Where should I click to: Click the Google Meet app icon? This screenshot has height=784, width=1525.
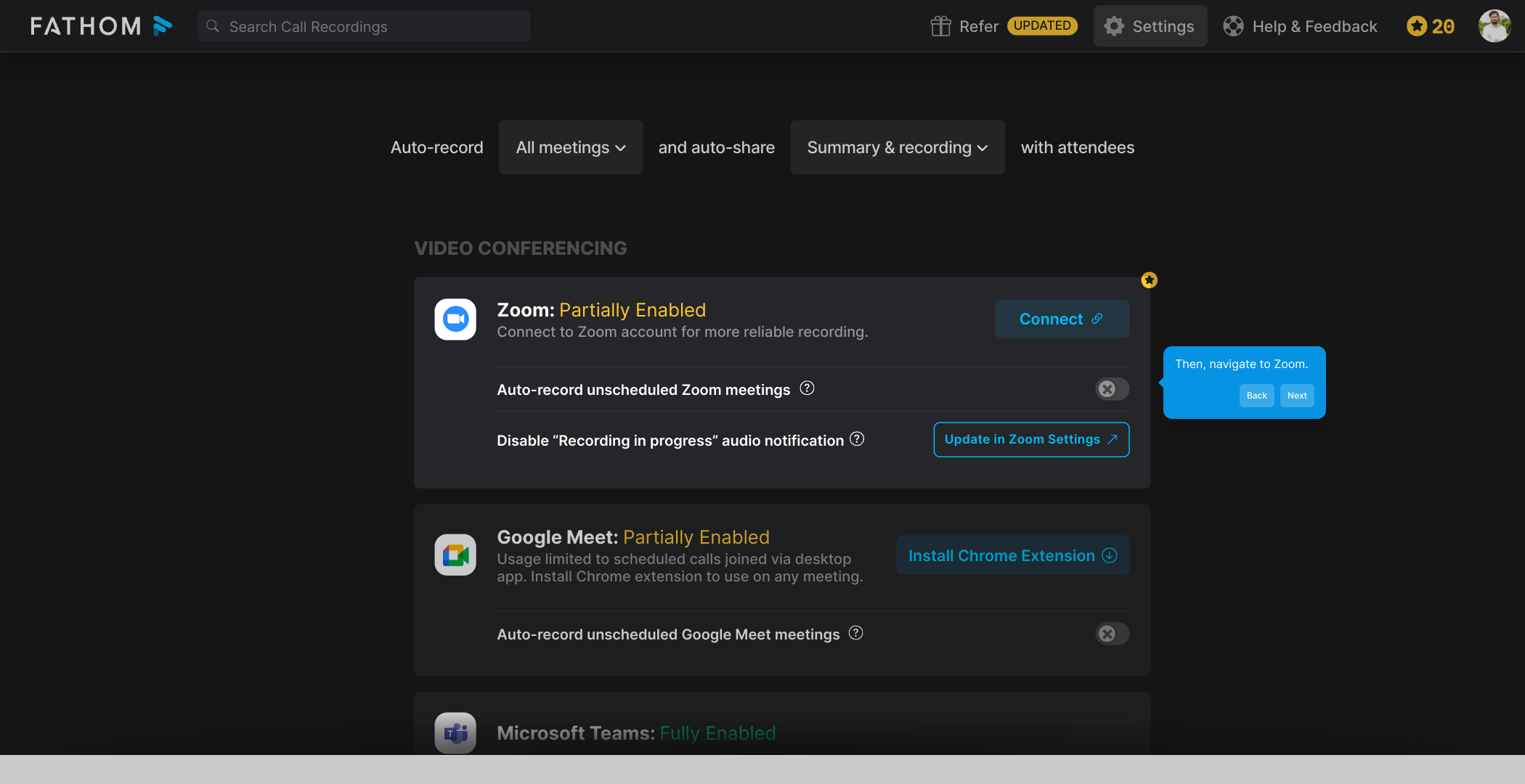455,555
